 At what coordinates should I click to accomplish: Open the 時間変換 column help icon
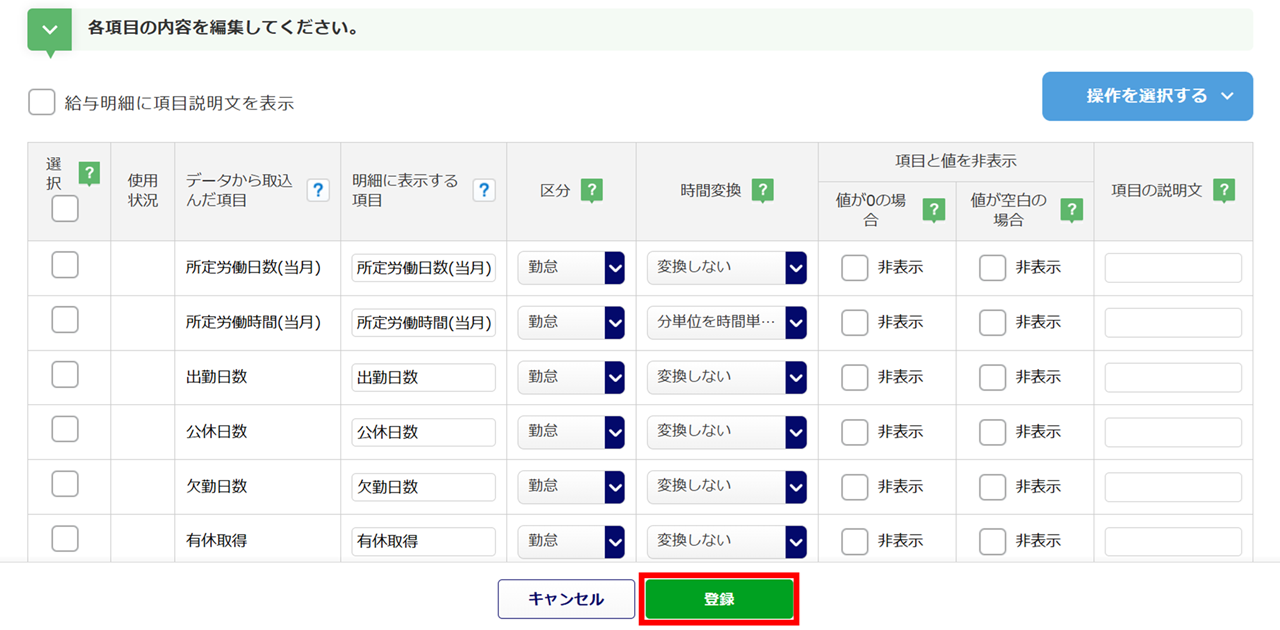(763, 190)
